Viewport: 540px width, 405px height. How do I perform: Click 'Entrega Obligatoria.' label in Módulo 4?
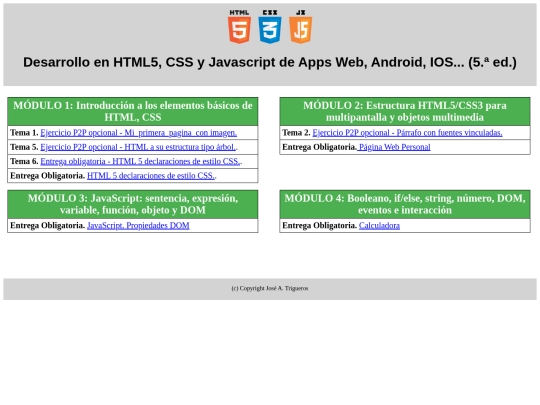coord(320,226)
